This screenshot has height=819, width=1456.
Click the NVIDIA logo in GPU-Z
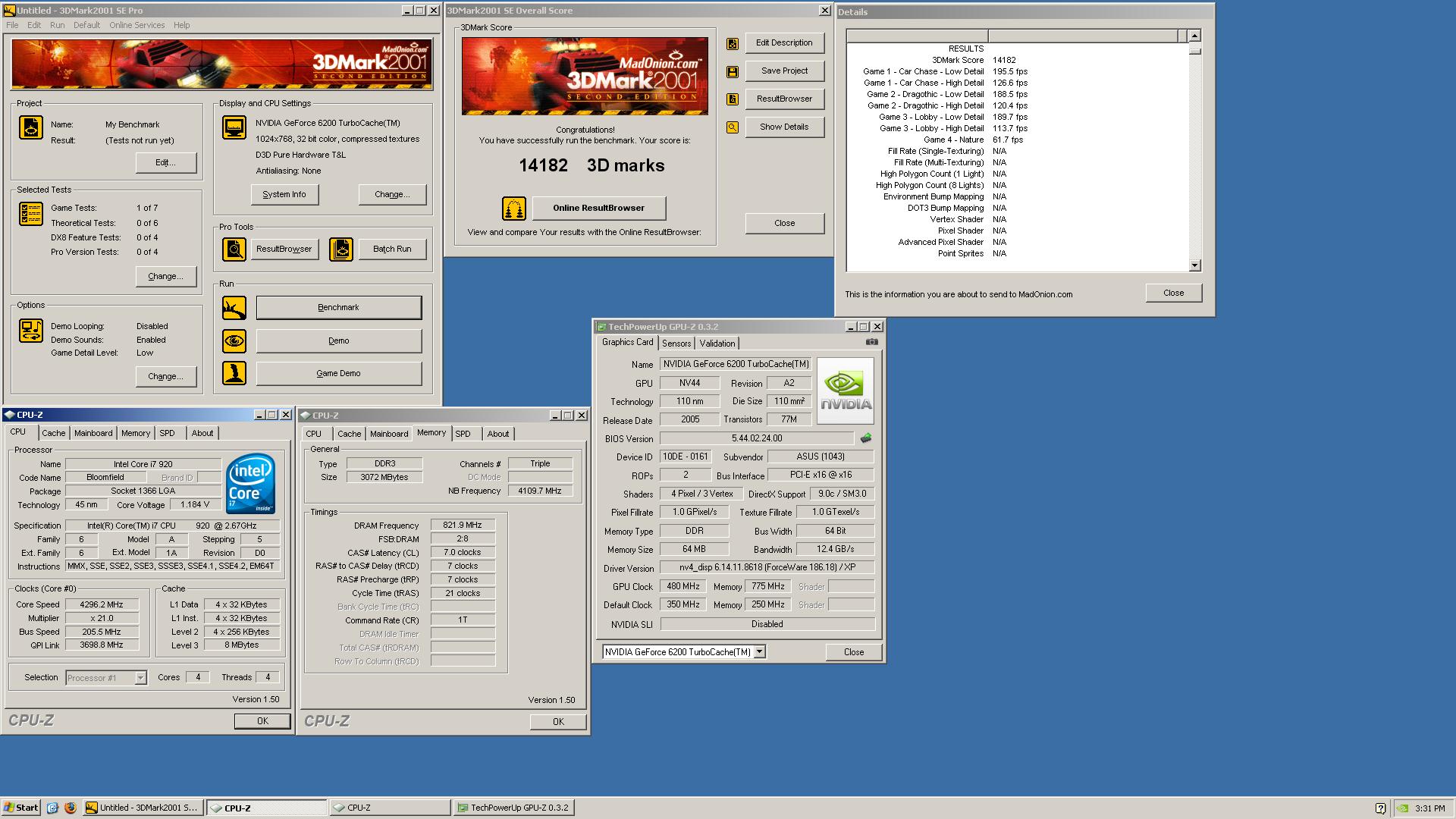coord(846,391)
